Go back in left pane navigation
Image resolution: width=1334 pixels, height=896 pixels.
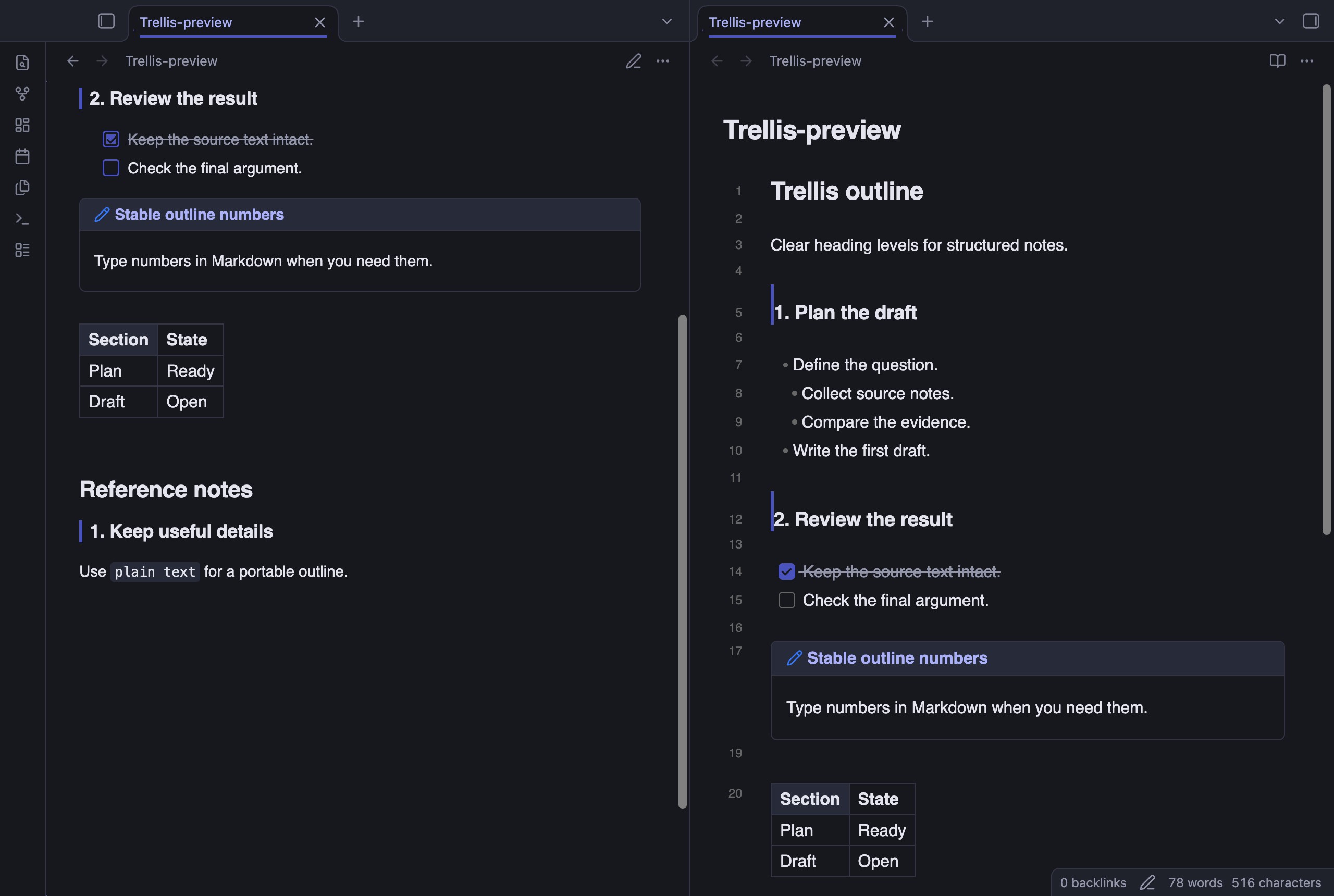72,60
